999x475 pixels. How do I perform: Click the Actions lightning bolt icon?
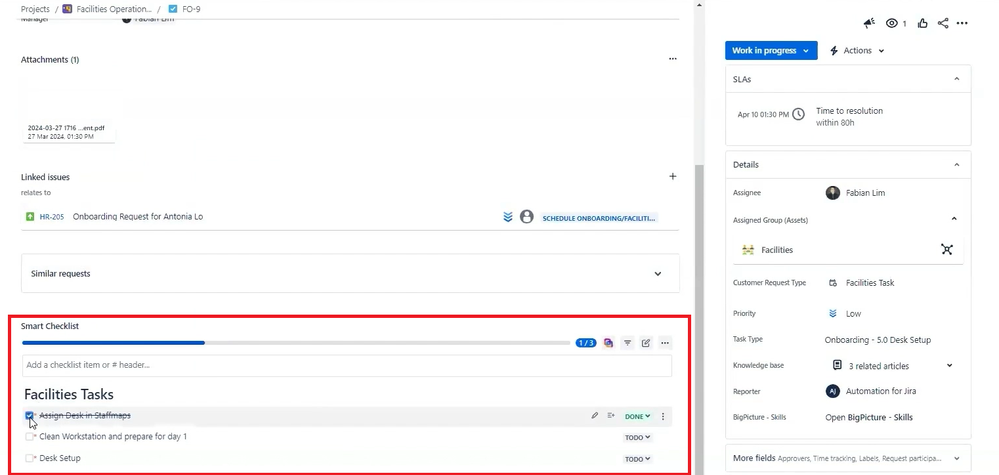point(833,50)
